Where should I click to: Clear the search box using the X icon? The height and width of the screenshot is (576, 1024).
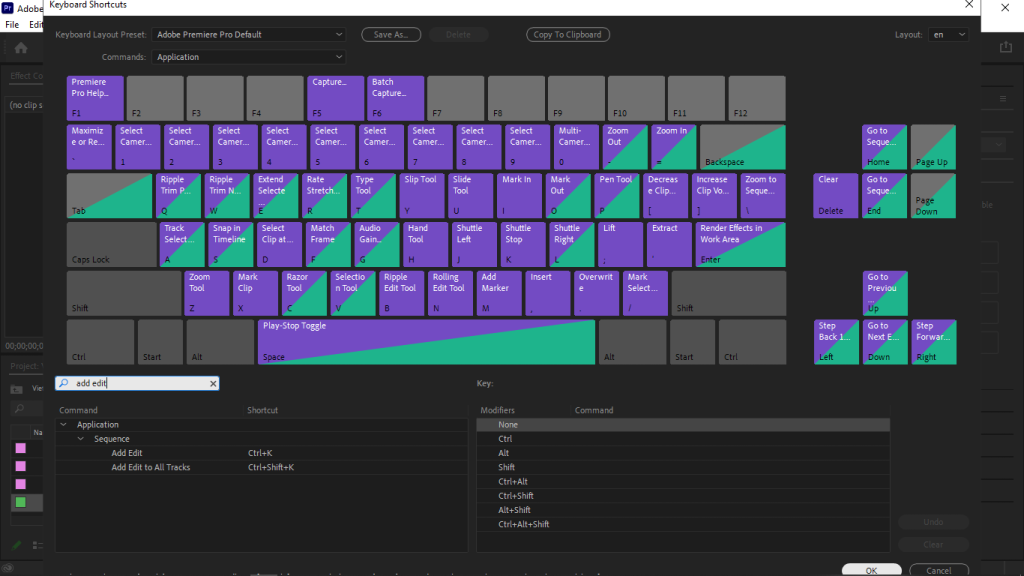click(211, 383)
